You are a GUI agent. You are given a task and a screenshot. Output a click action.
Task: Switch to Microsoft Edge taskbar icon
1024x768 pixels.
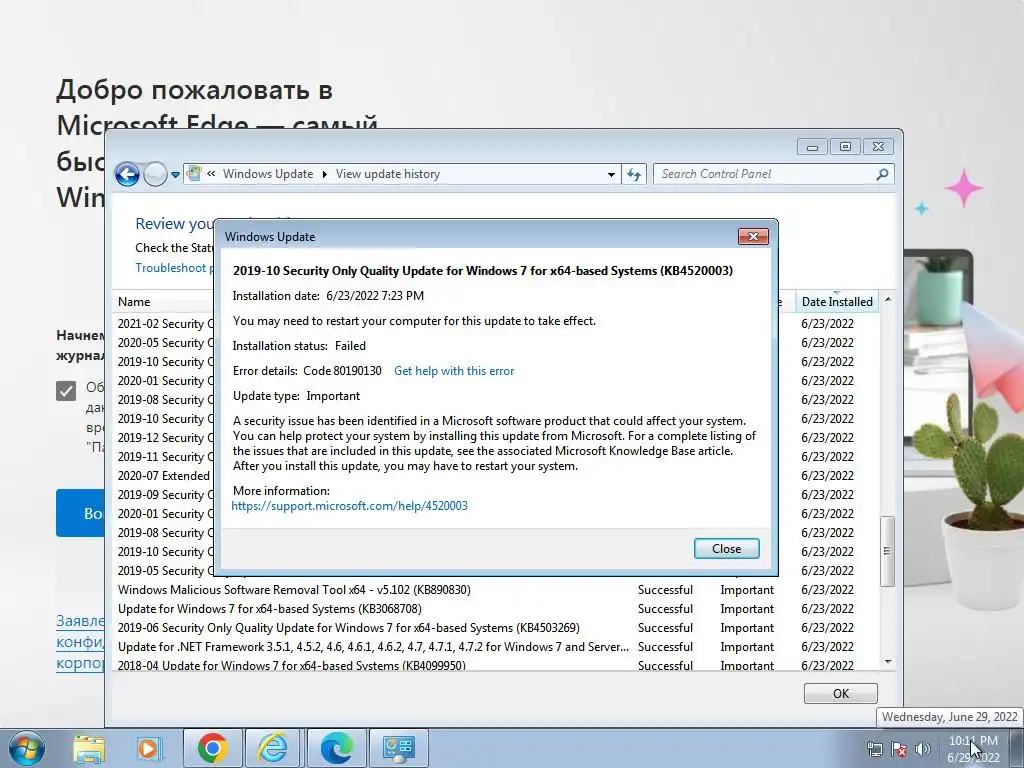tap(336, 748)
